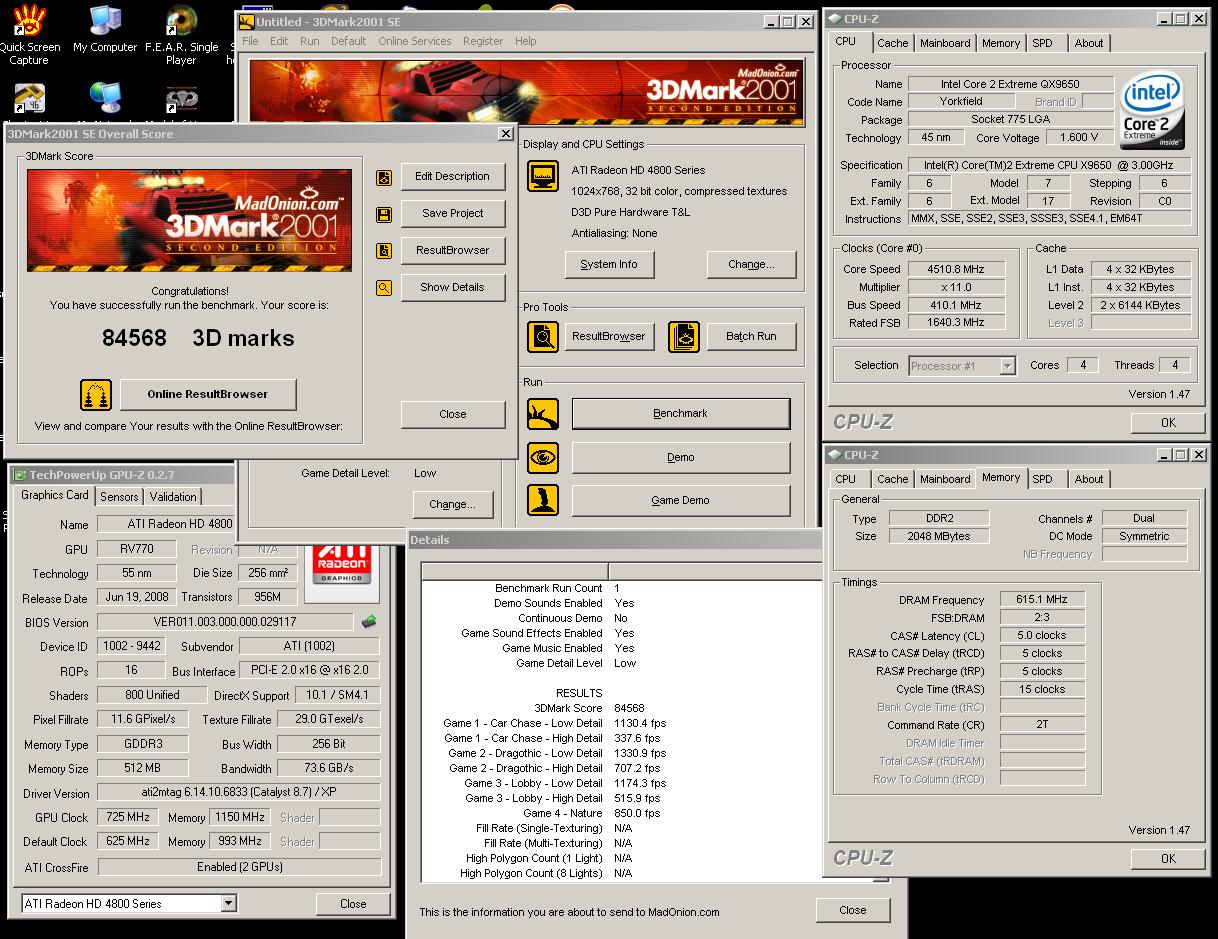This screenshot has height=939, width=1218.
Task: Open the File menu in 3DMark2001
Action: pos(250,41)
